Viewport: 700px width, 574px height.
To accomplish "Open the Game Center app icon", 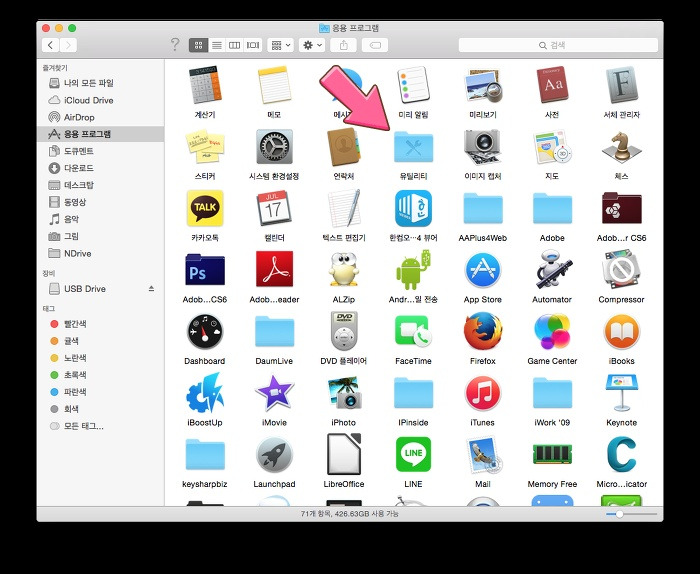I will coord(552,331).
